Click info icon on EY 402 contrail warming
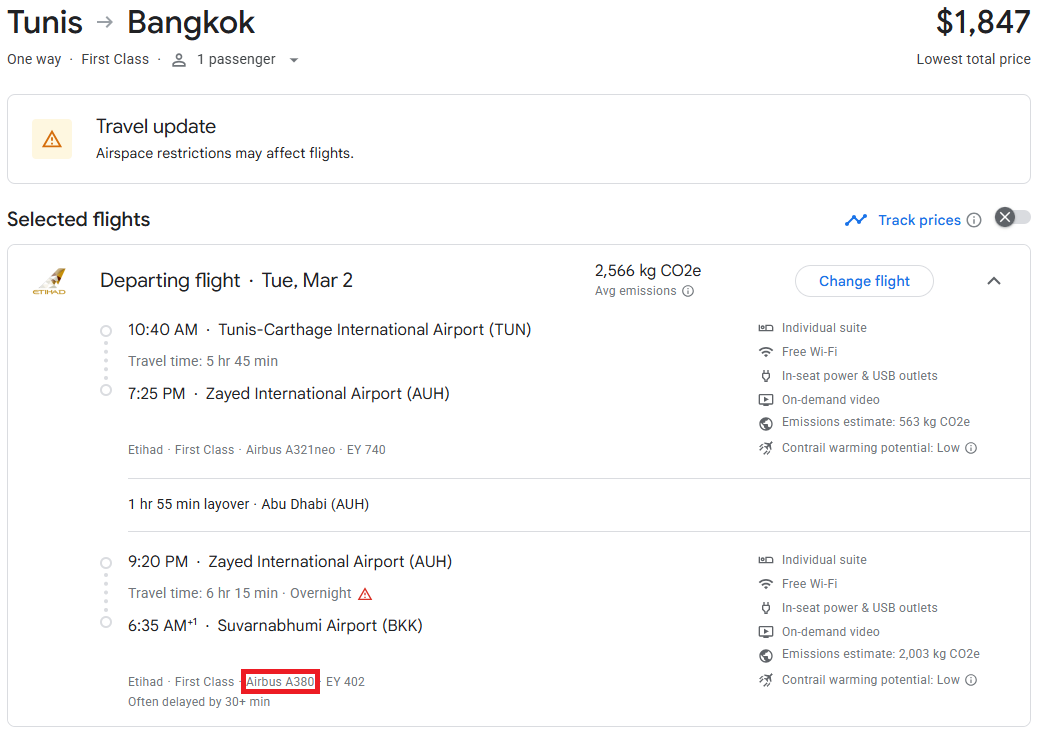Image resolution: width=1037 pixels, height=732 pixels. (971, 680)
